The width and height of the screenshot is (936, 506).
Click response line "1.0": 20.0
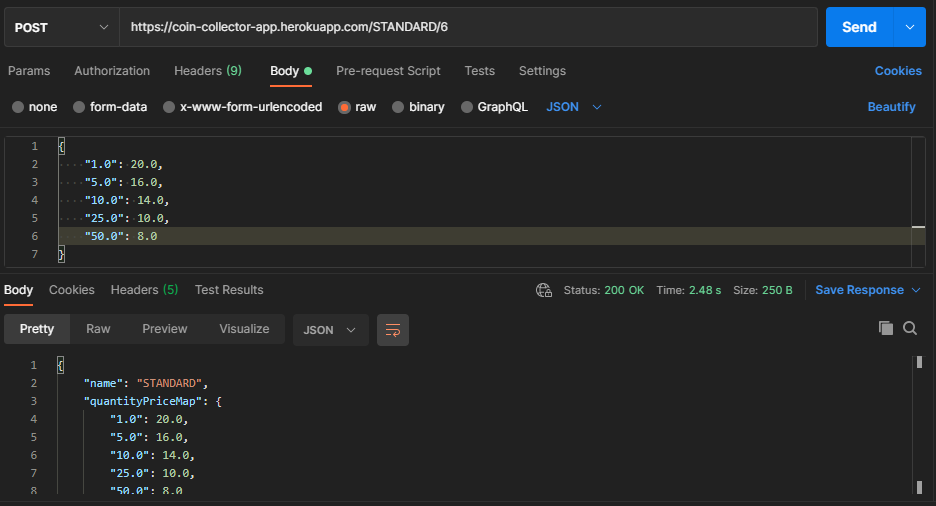[149, 419]
